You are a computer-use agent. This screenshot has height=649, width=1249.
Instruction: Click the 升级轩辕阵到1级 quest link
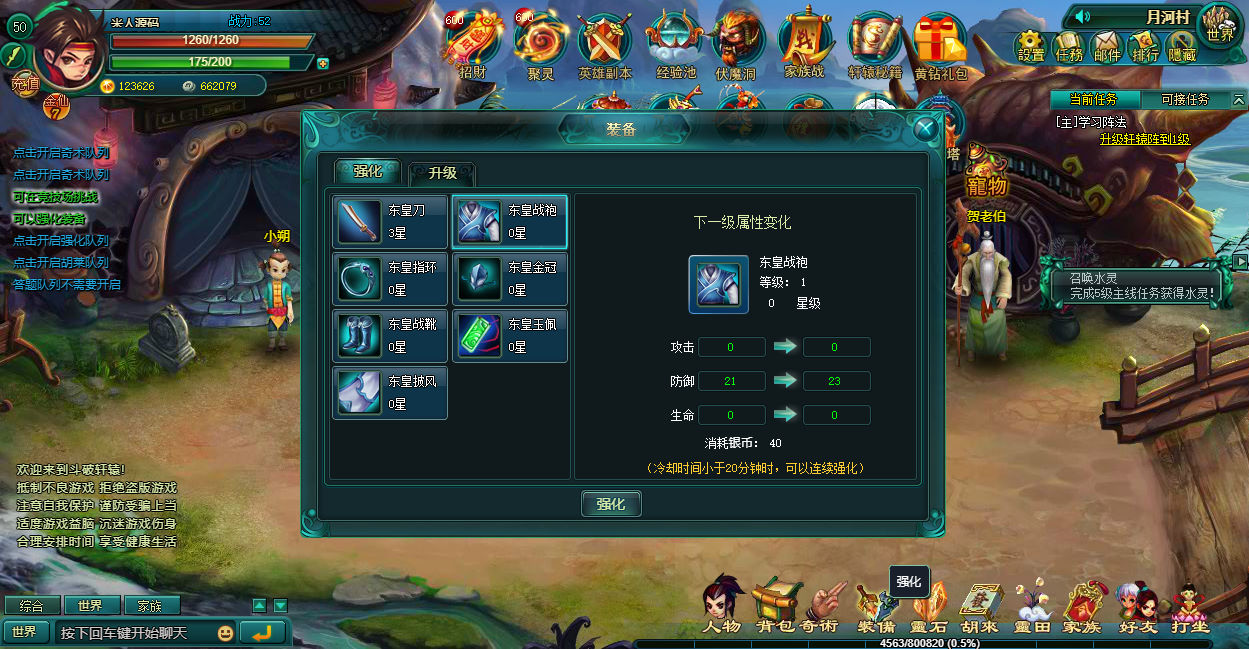[1145, 139]
